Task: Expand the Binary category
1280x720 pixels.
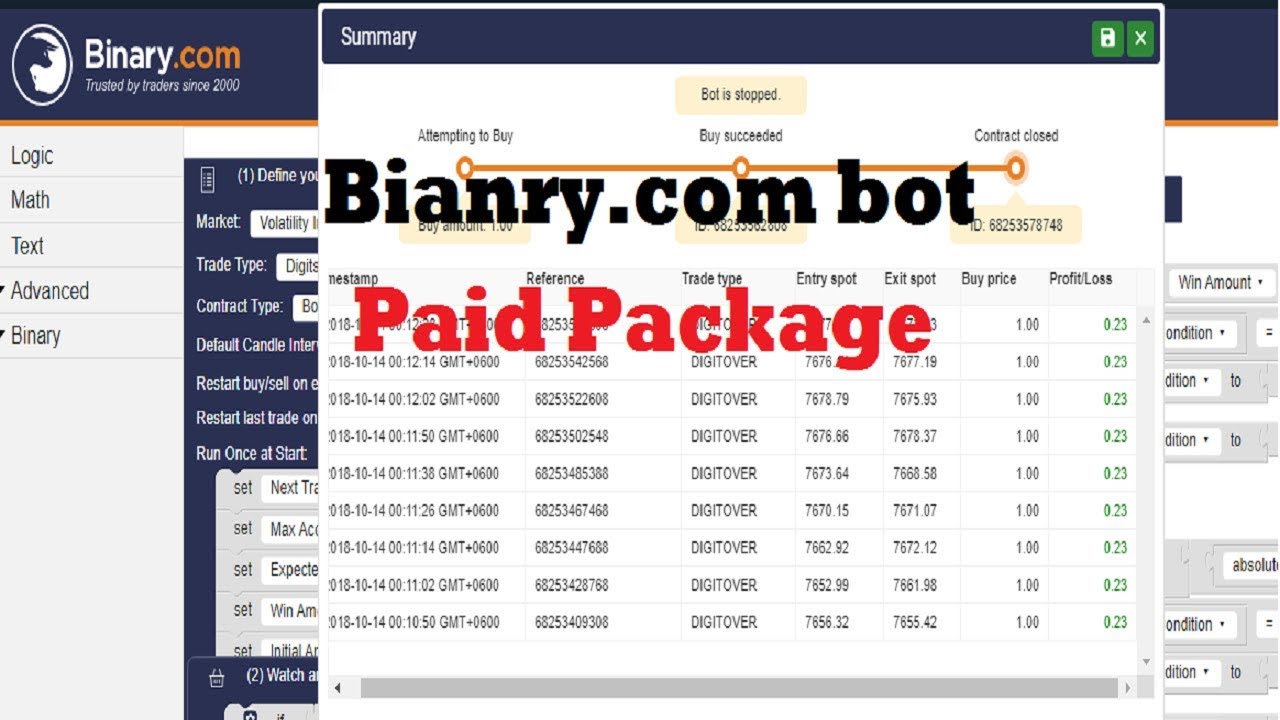Action: coord(35,336)
